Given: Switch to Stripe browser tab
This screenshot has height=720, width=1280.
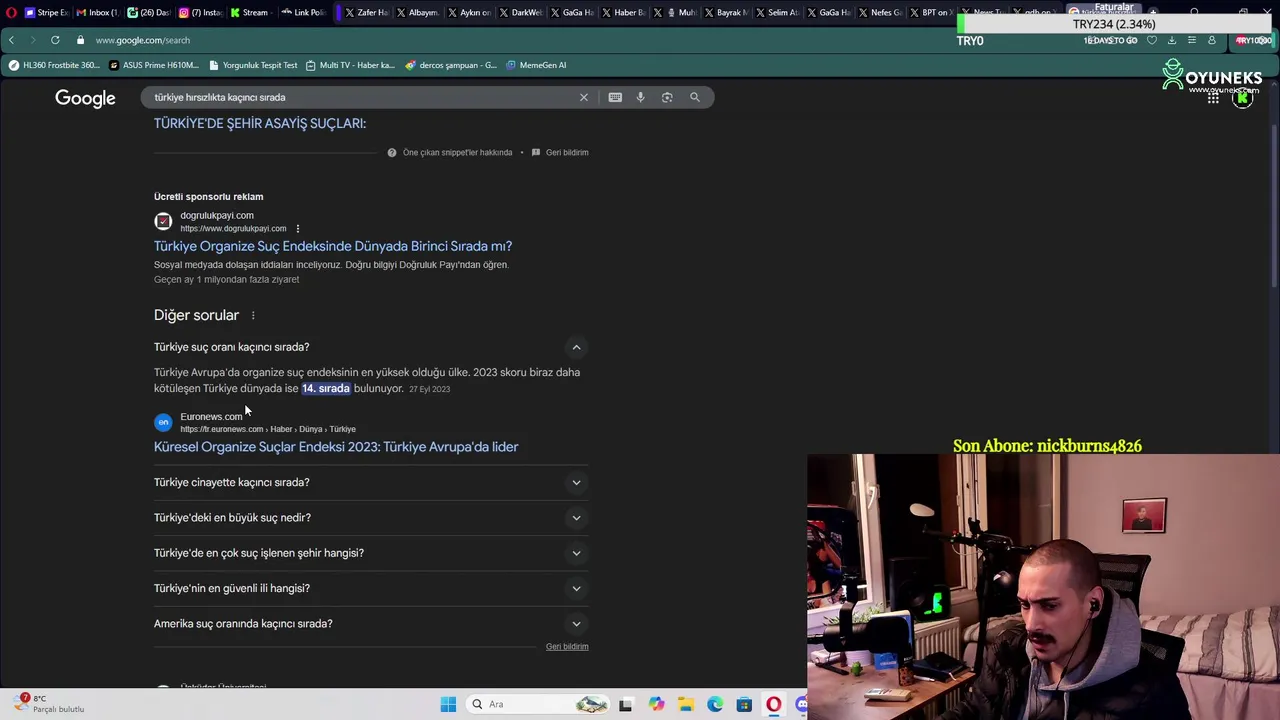Looking at the screenshot, I should click(46, 12).
